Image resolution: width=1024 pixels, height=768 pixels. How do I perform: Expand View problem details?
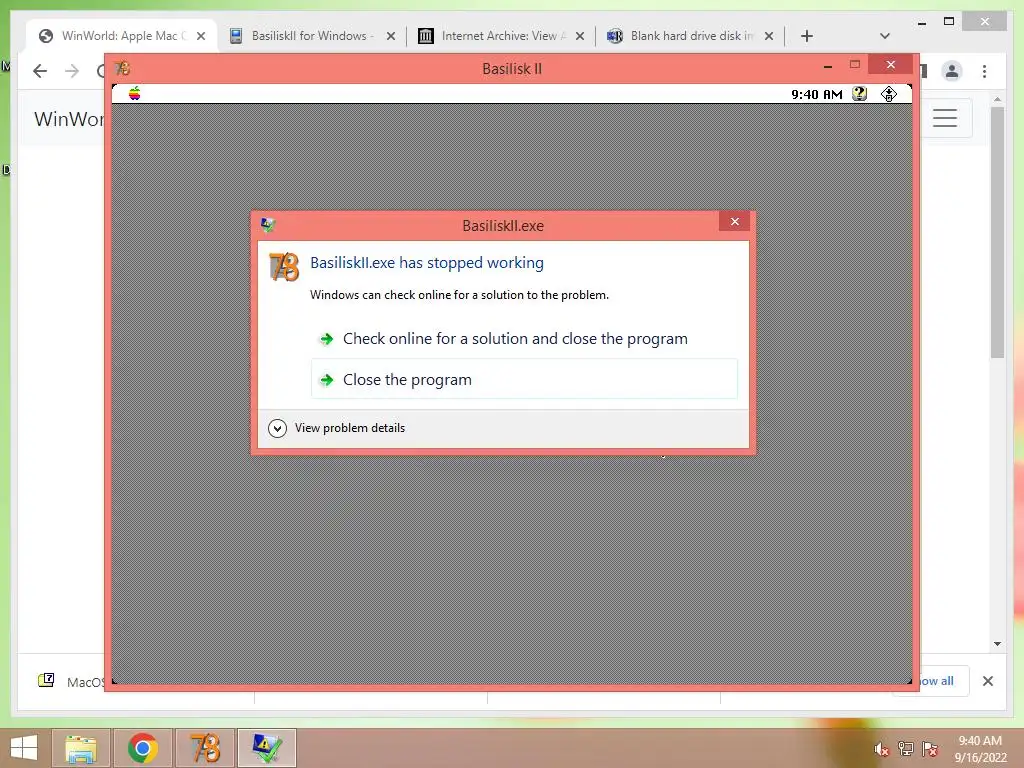[x=336, y=428]
